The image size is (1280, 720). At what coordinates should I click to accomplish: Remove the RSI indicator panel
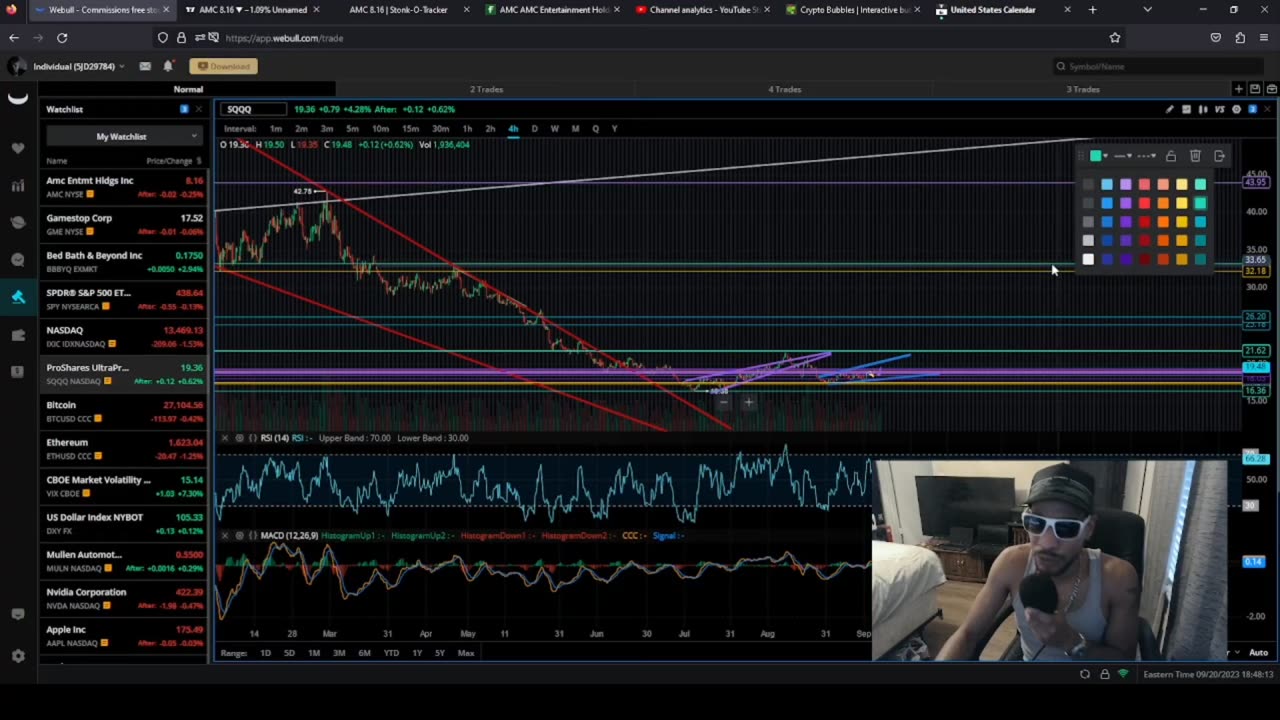pos(225,438)
